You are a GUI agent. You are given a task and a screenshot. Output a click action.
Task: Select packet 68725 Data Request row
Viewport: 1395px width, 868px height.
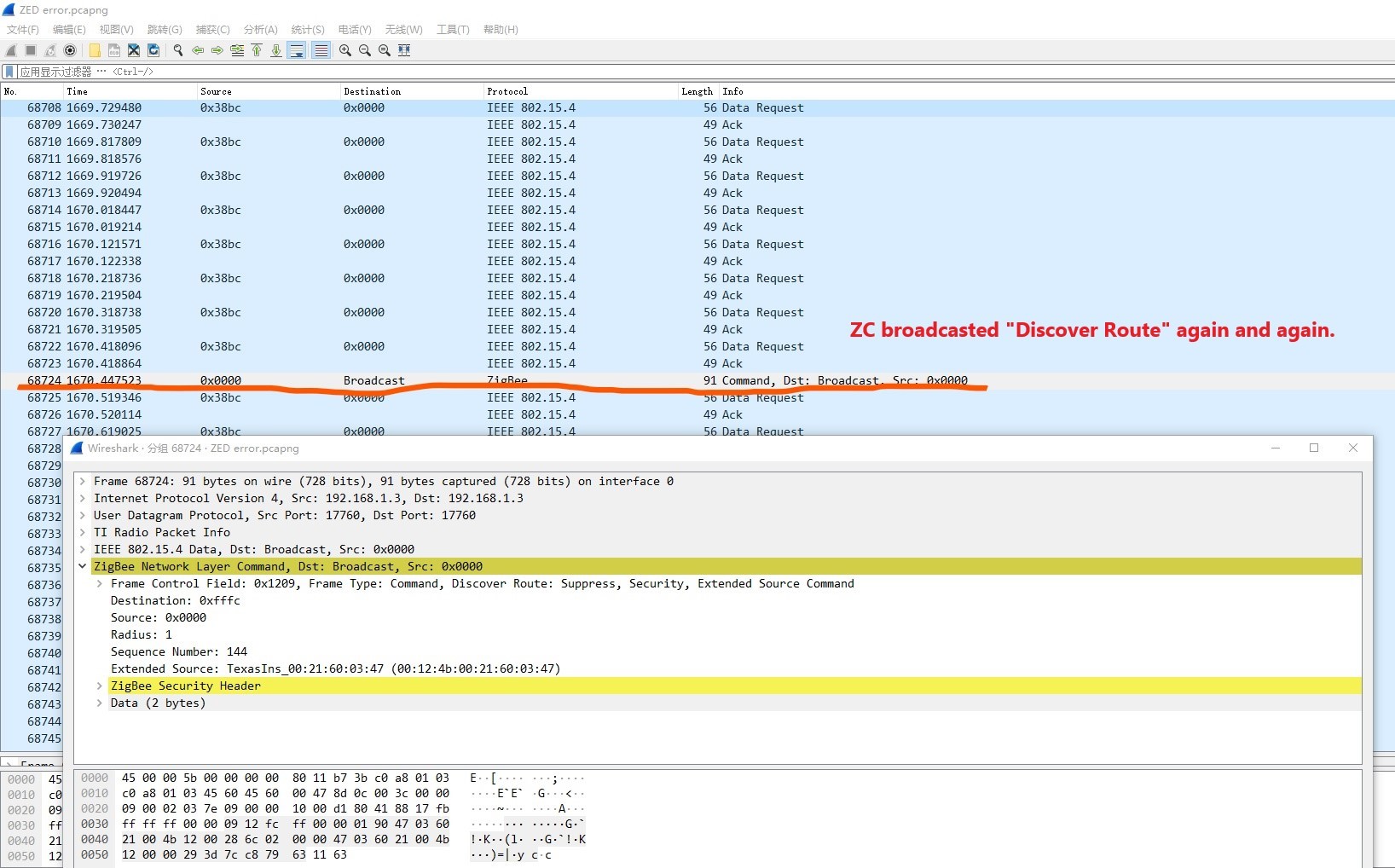(x=697, y=397)
